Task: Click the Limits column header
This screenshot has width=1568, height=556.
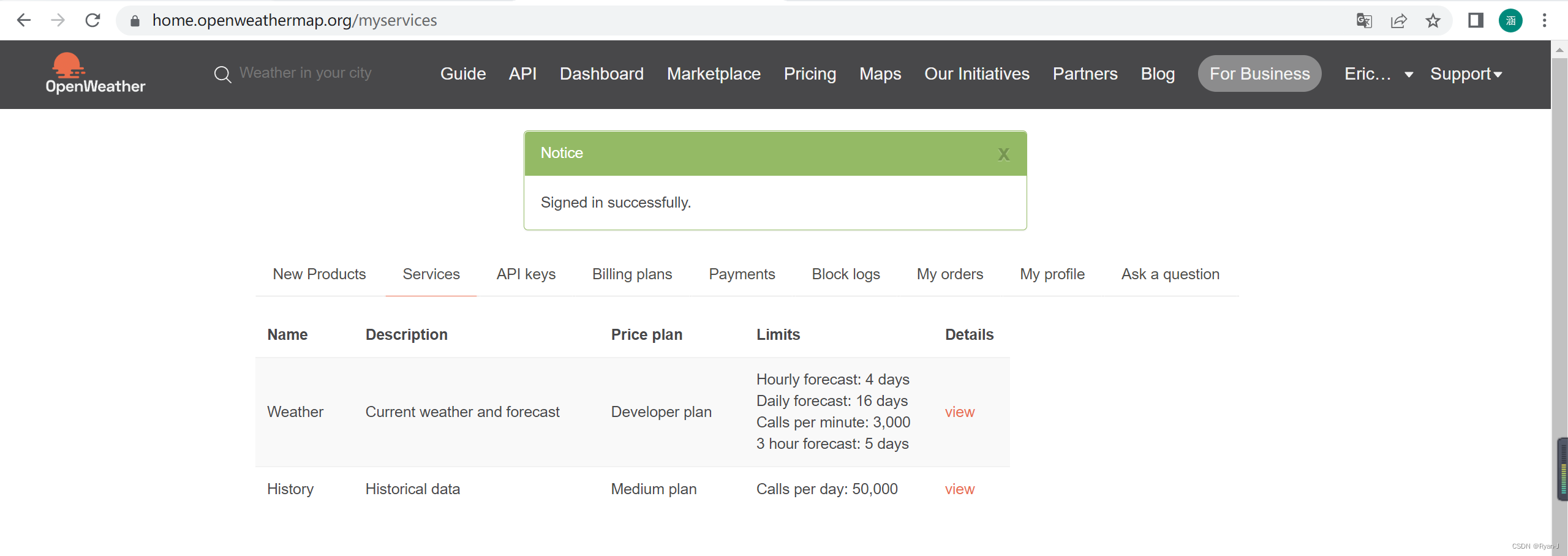Action: click(778, 335)
